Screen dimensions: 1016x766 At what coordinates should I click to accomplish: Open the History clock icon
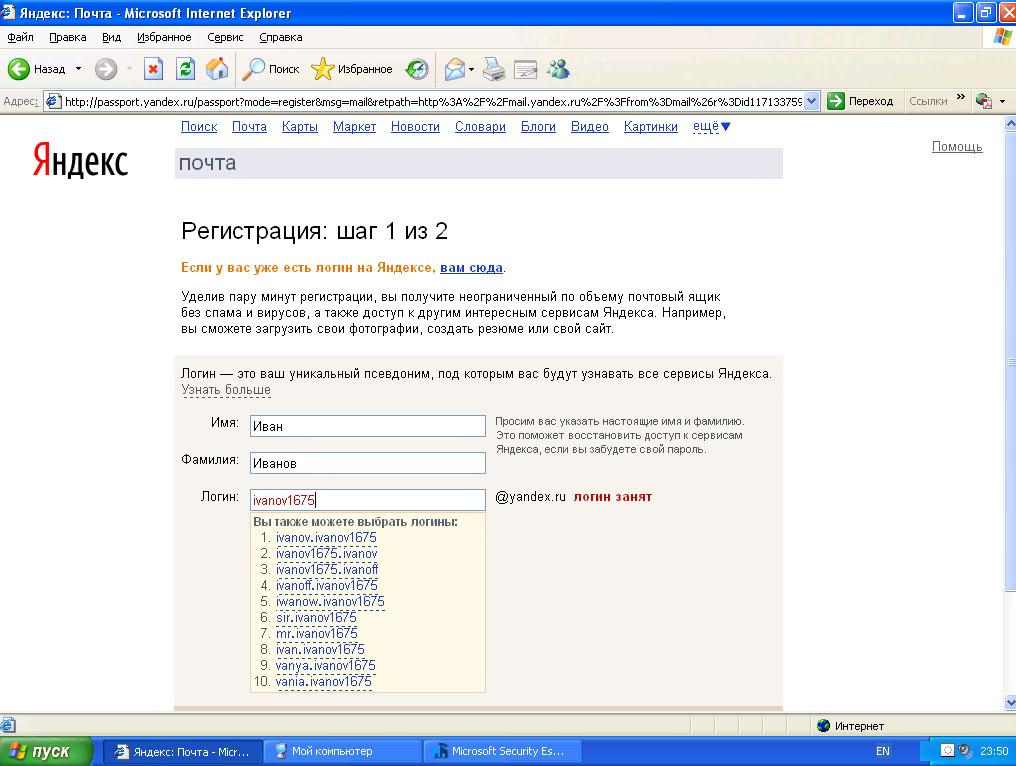(x=417, y=69)
